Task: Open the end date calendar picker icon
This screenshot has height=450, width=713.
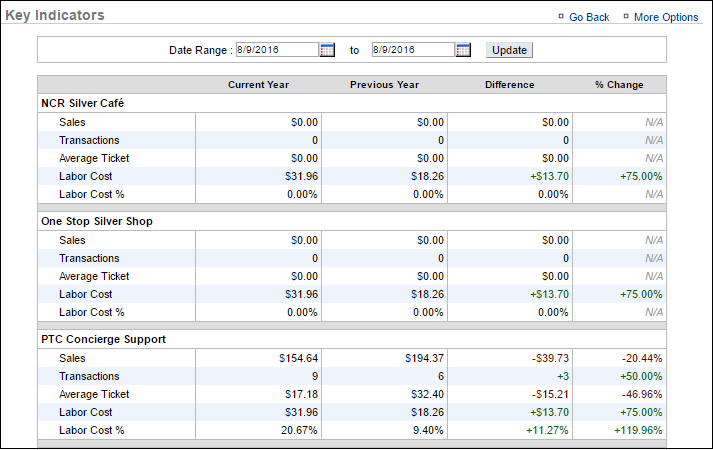Action: 463,50
